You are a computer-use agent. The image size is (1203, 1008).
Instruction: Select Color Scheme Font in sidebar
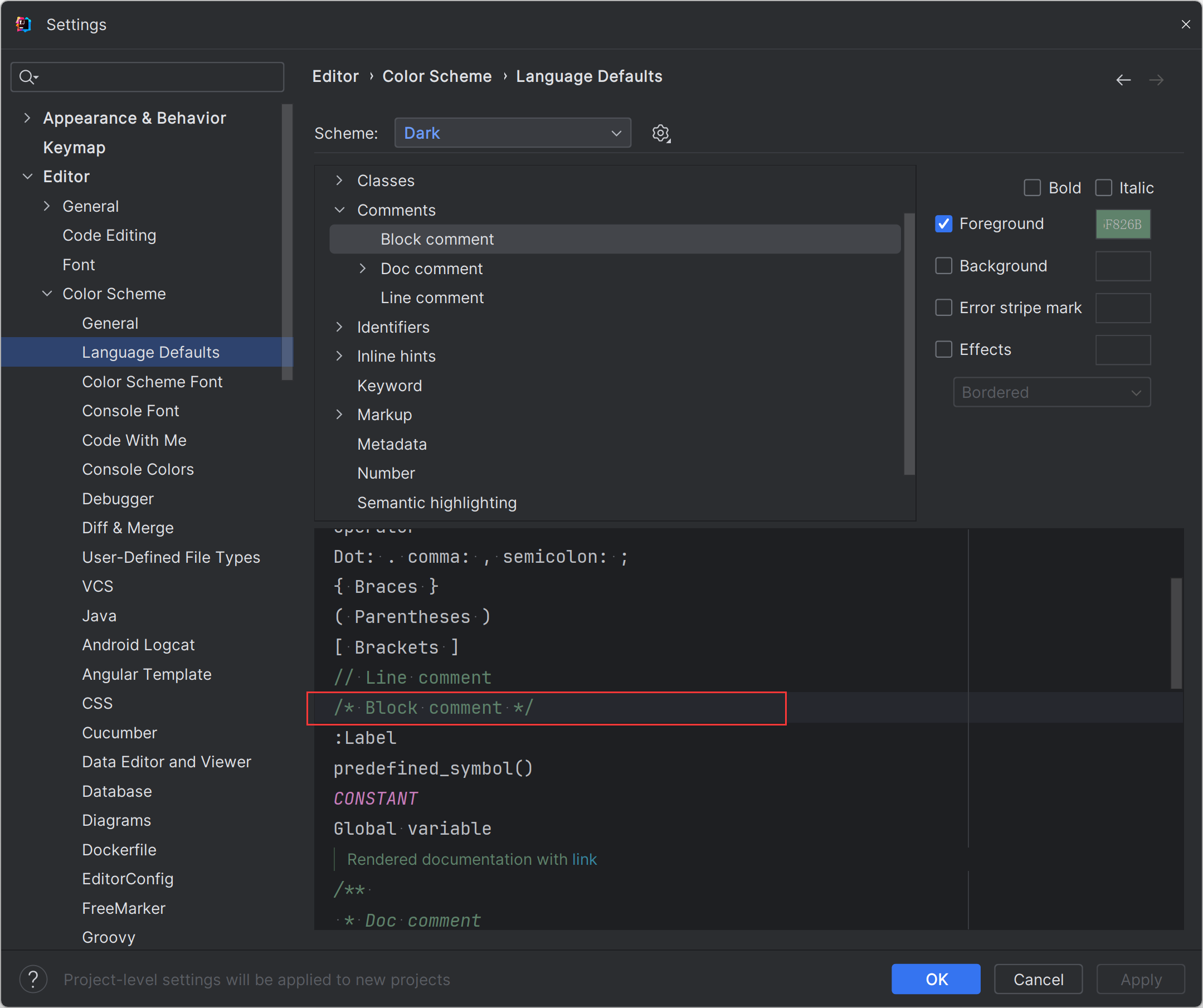point(152,382)
